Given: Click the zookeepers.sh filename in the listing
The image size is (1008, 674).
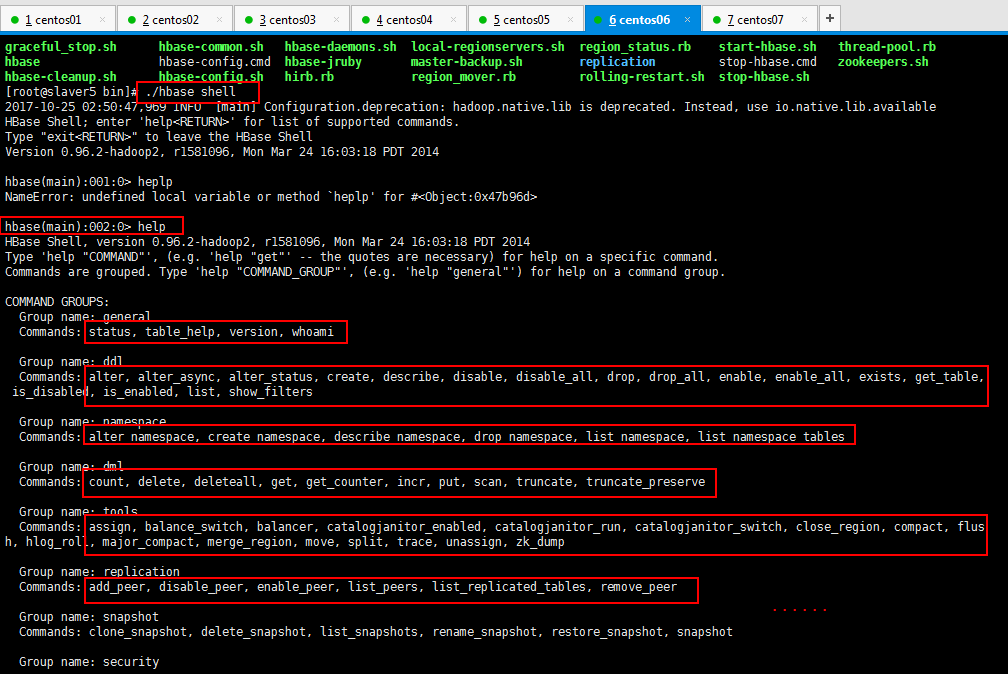Looking at the screenshot, I should pos(883,62).
